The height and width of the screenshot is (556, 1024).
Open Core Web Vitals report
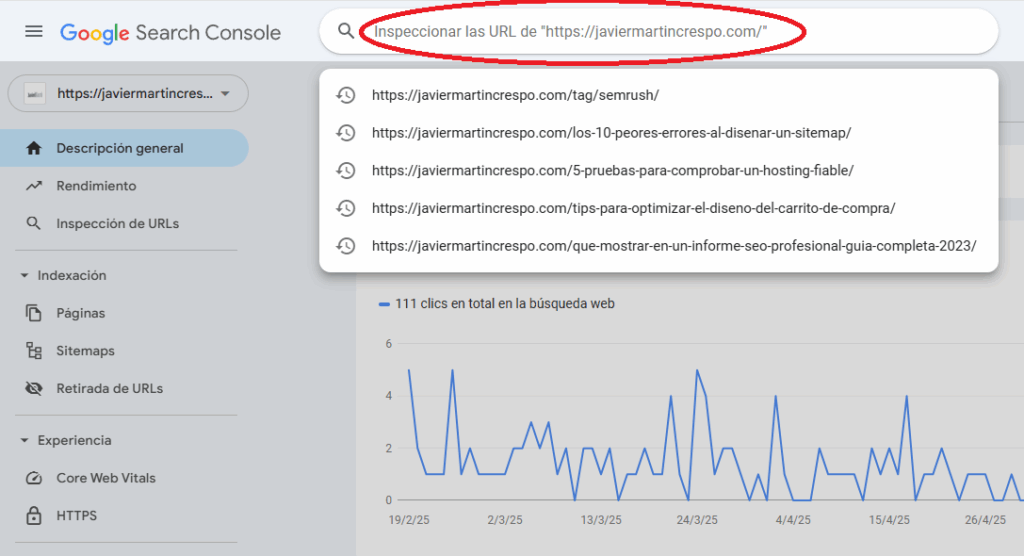click(x=106, y=478)
